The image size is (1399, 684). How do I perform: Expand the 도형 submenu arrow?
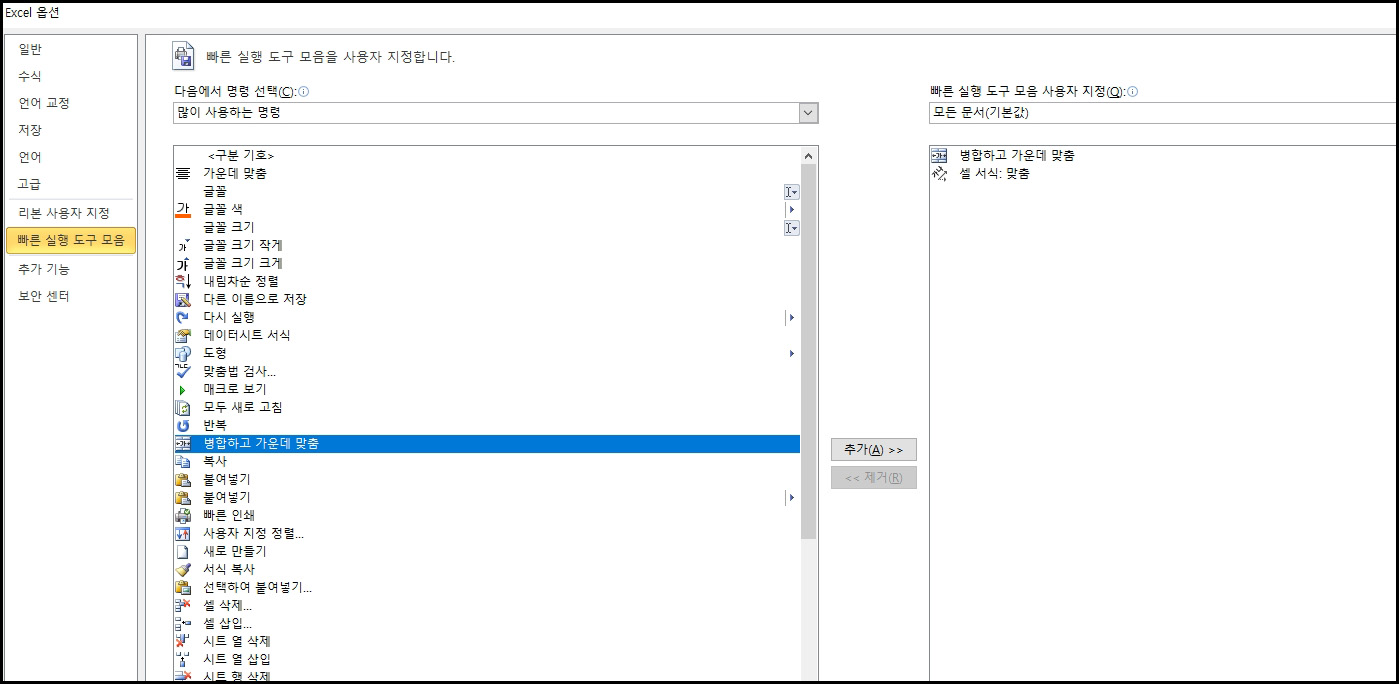(x=791, y=353)
